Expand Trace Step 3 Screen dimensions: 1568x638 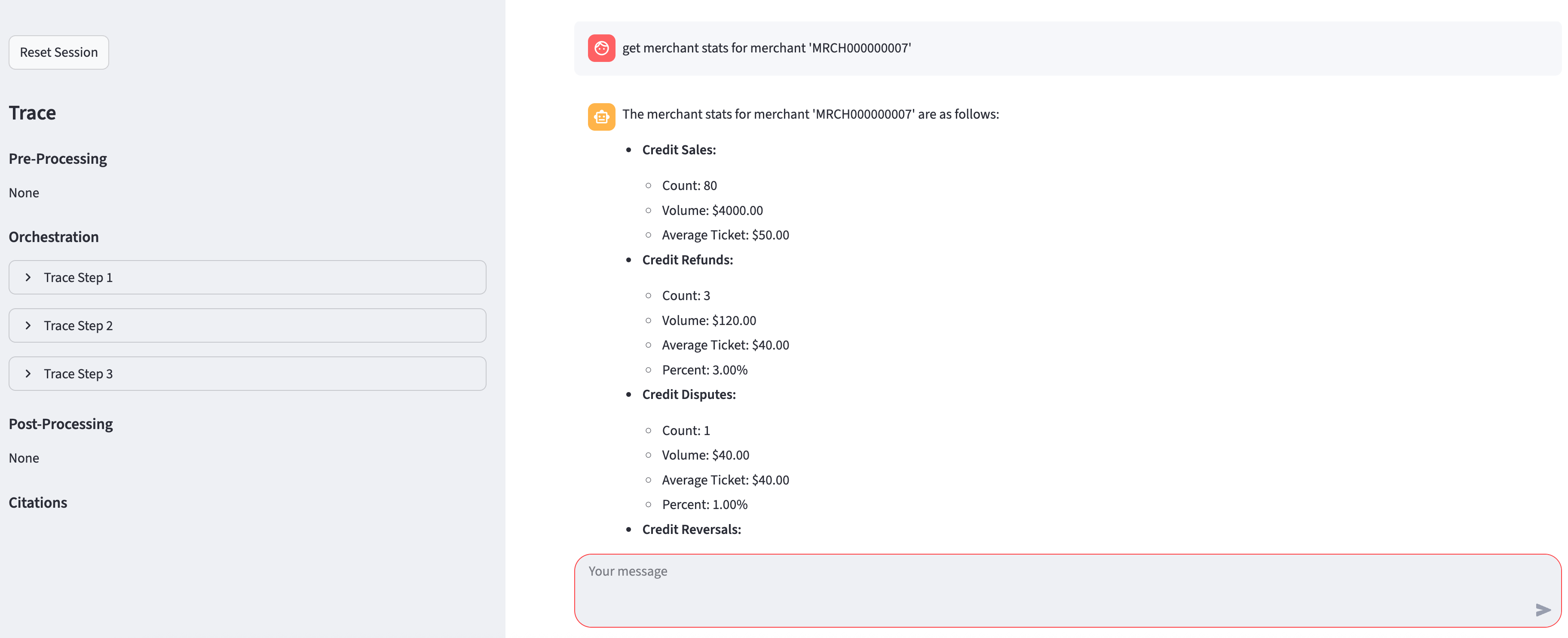point(247,374)
